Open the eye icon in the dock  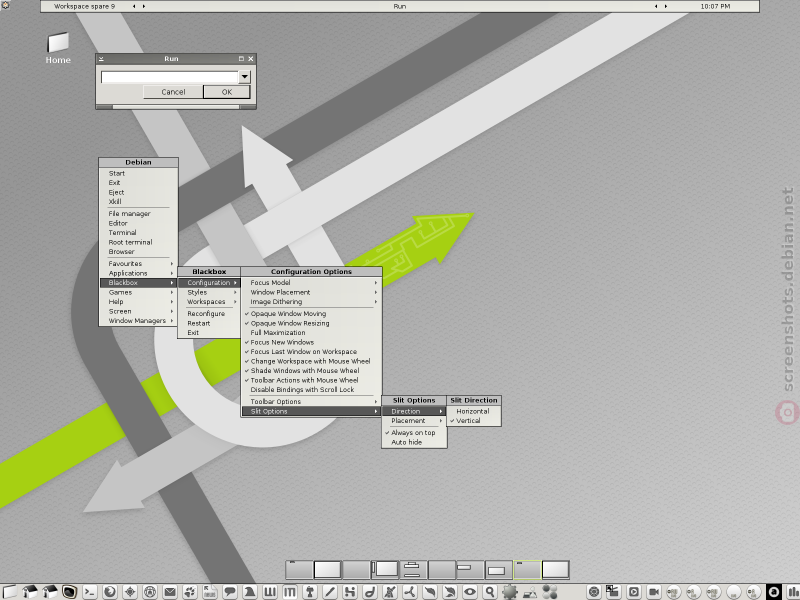[x=470, y=592]
